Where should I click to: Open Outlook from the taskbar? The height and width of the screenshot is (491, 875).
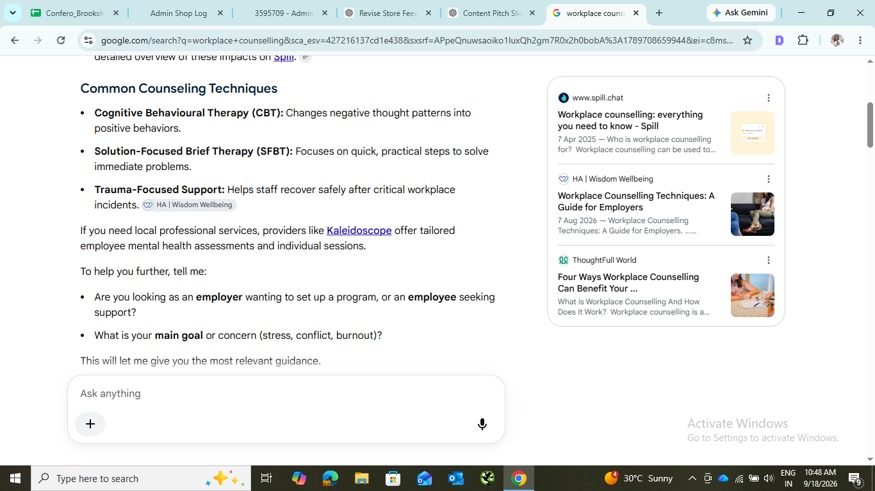[455, 478]
